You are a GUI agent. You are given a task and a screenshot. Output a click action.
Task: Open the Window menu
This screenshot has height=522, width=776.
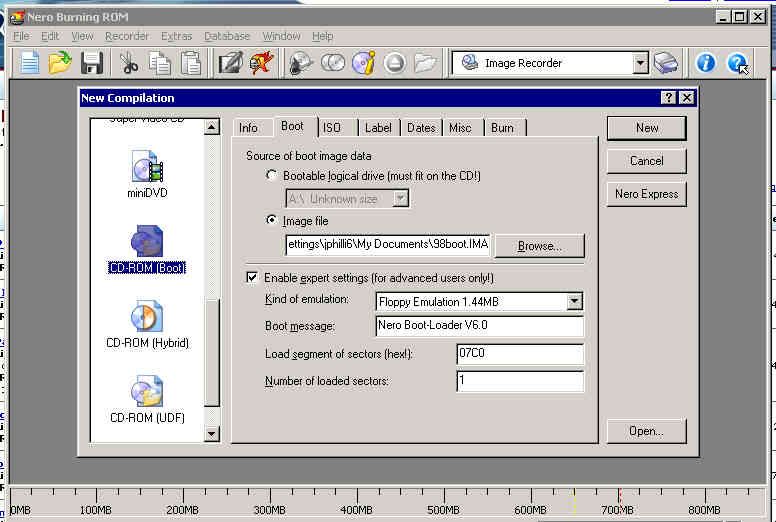(x=281, y=36)
